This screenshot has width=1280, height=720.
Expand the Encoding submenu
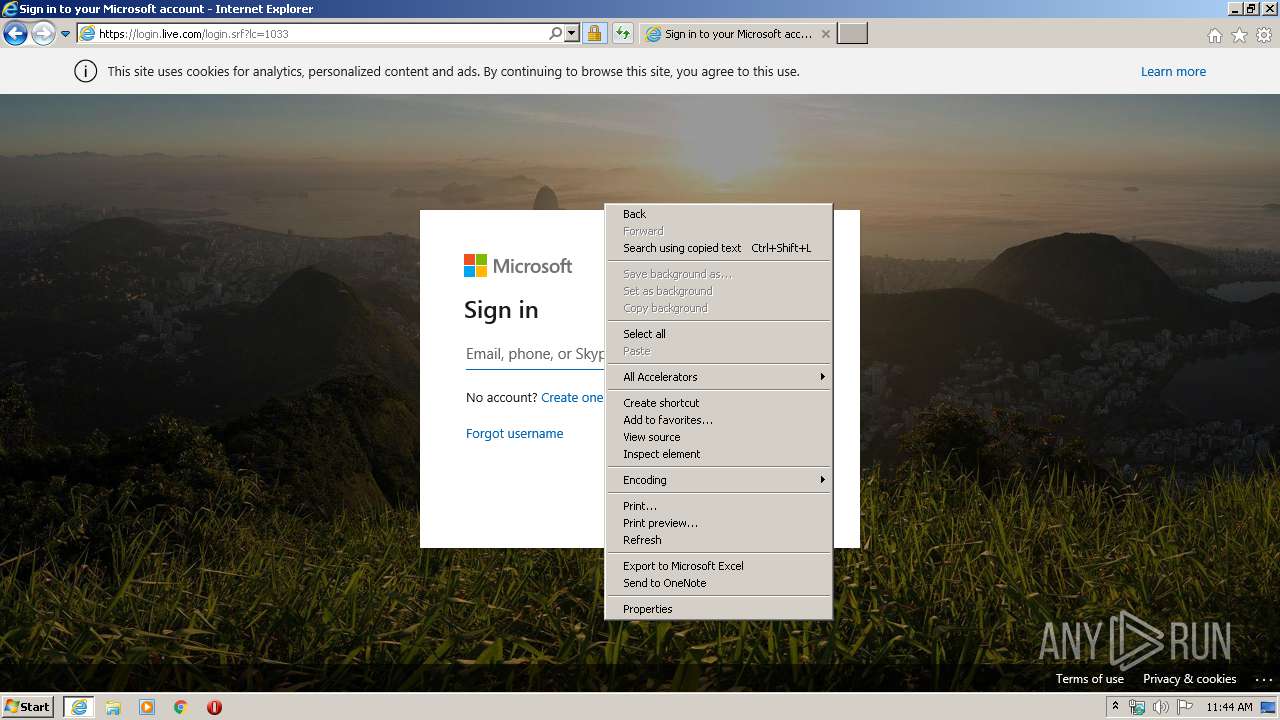pos(719,480)
